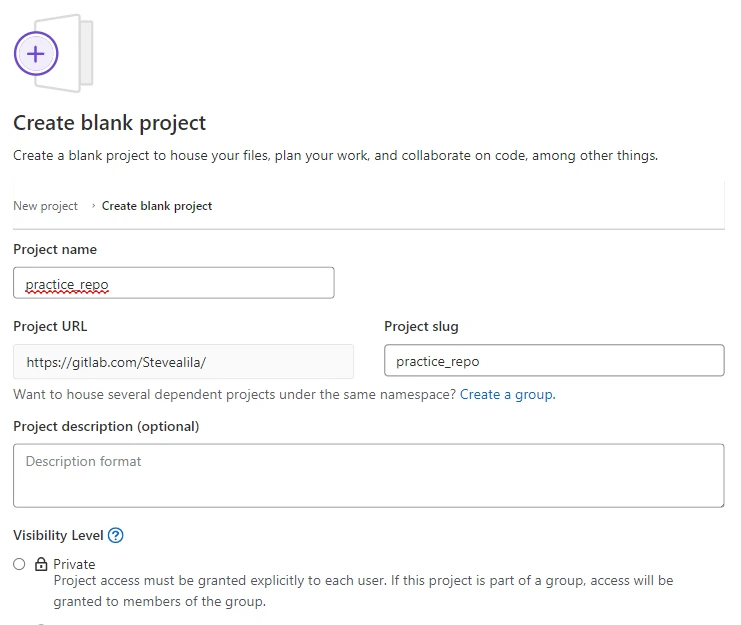Viewport: 741px width, 625px height.
Task: Open the Create a group link
Action: click(506, 394)
